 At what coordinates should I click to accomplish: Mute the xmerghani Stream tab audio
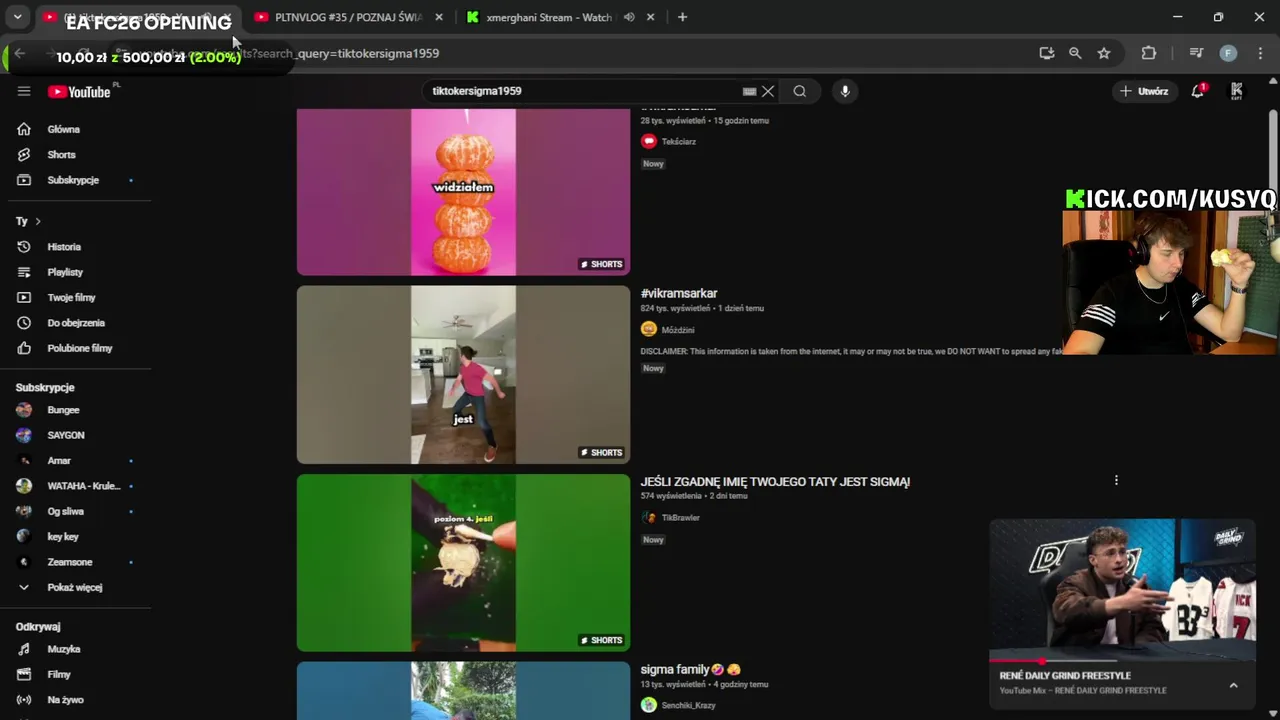tap(629, 17)
